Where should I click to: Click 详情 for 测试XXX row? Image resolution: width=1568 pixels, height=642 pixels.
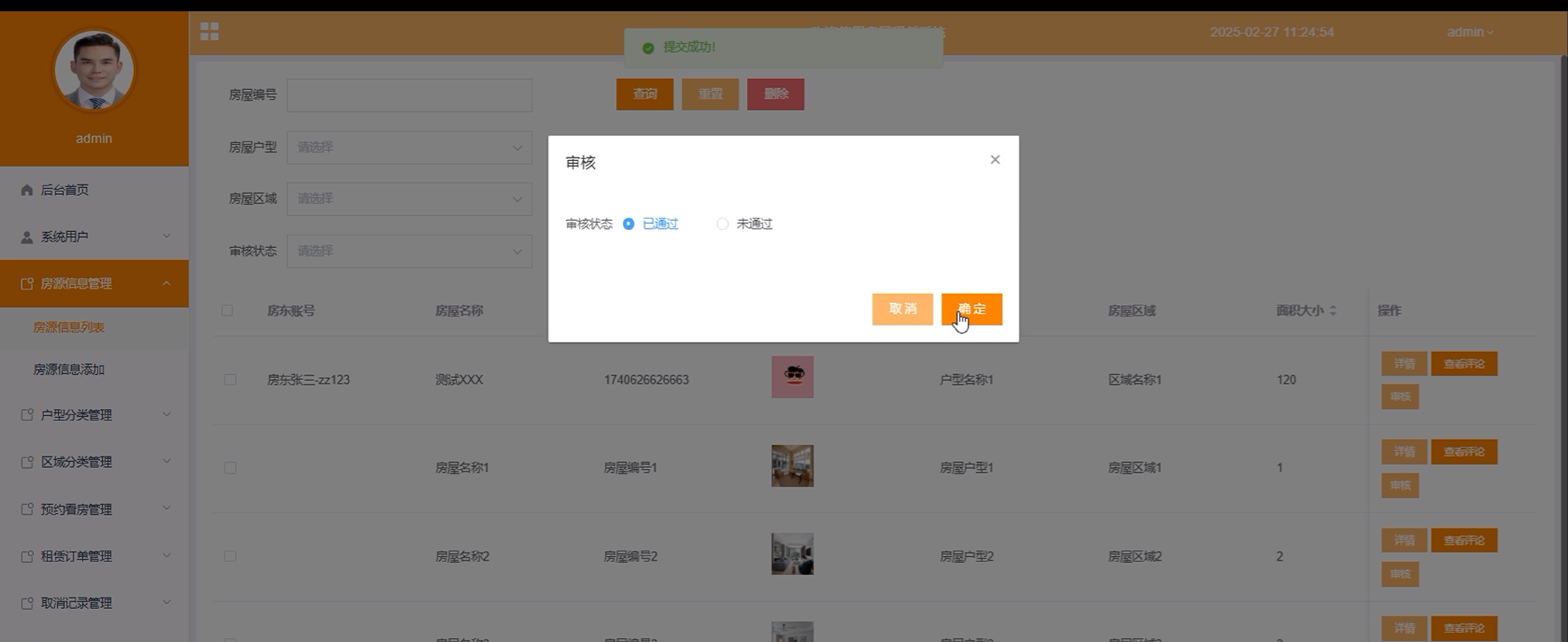coord(1404,363)
